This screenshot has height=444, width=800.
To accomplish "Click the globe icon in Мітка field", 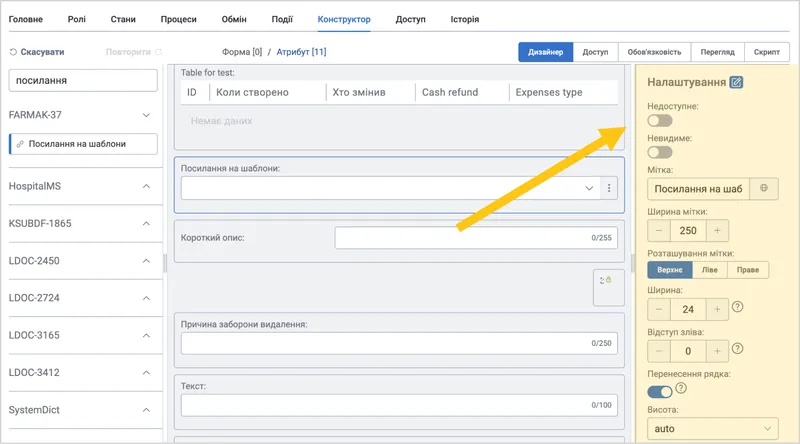I will [x=764, y=188].
